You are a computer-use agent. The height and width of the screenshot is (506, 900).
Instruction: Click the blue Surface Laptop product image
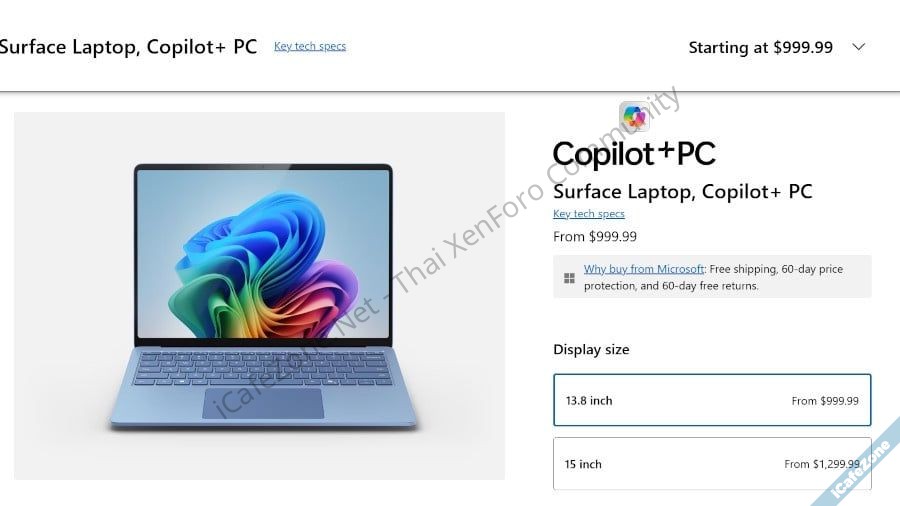(x=259, y=295)
